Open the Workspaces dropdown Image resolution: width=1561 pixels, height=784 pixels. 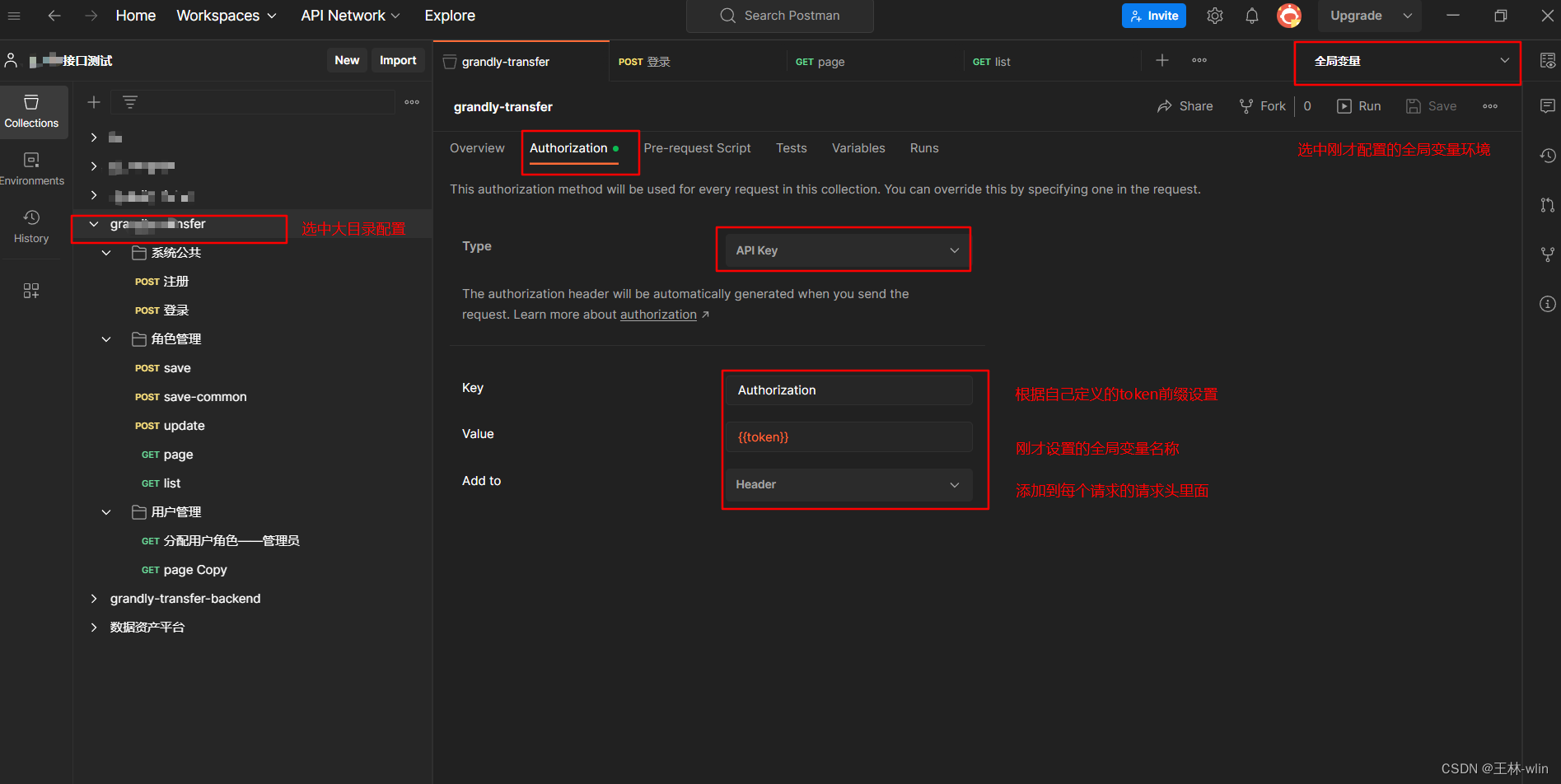coord(227,16)
